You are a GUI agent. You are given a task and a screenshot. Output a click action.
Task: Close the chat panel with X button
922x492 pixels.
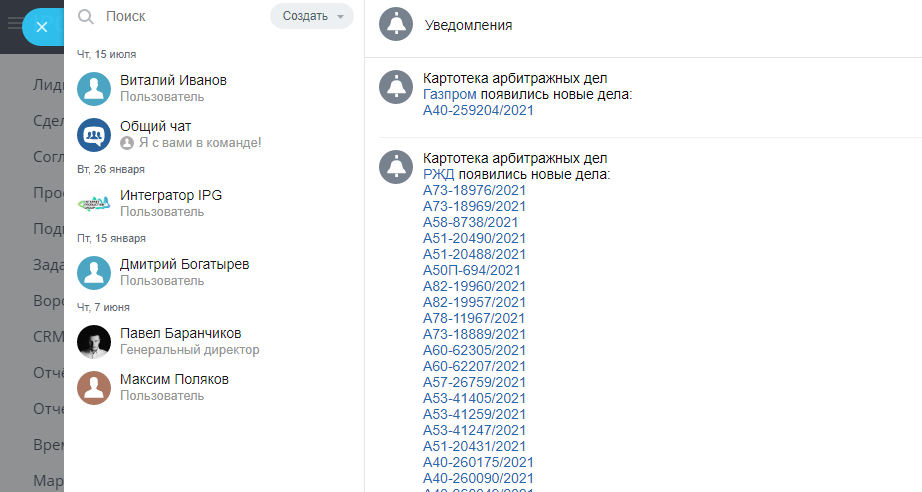41,27
